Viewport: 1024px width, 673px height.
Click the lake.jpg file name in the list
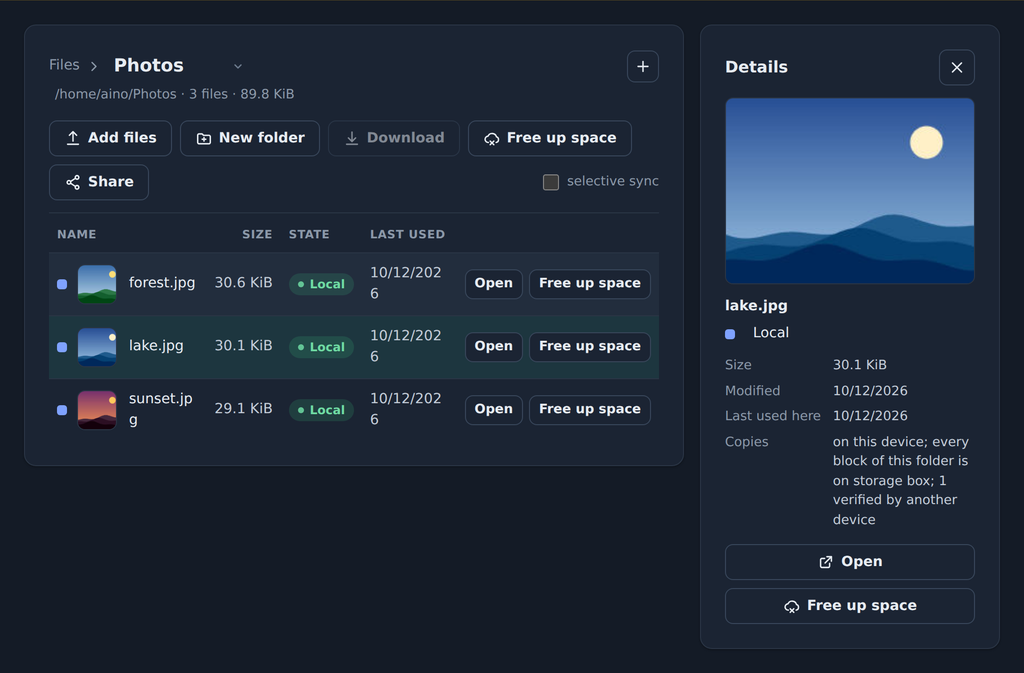[x=156, y=345]
